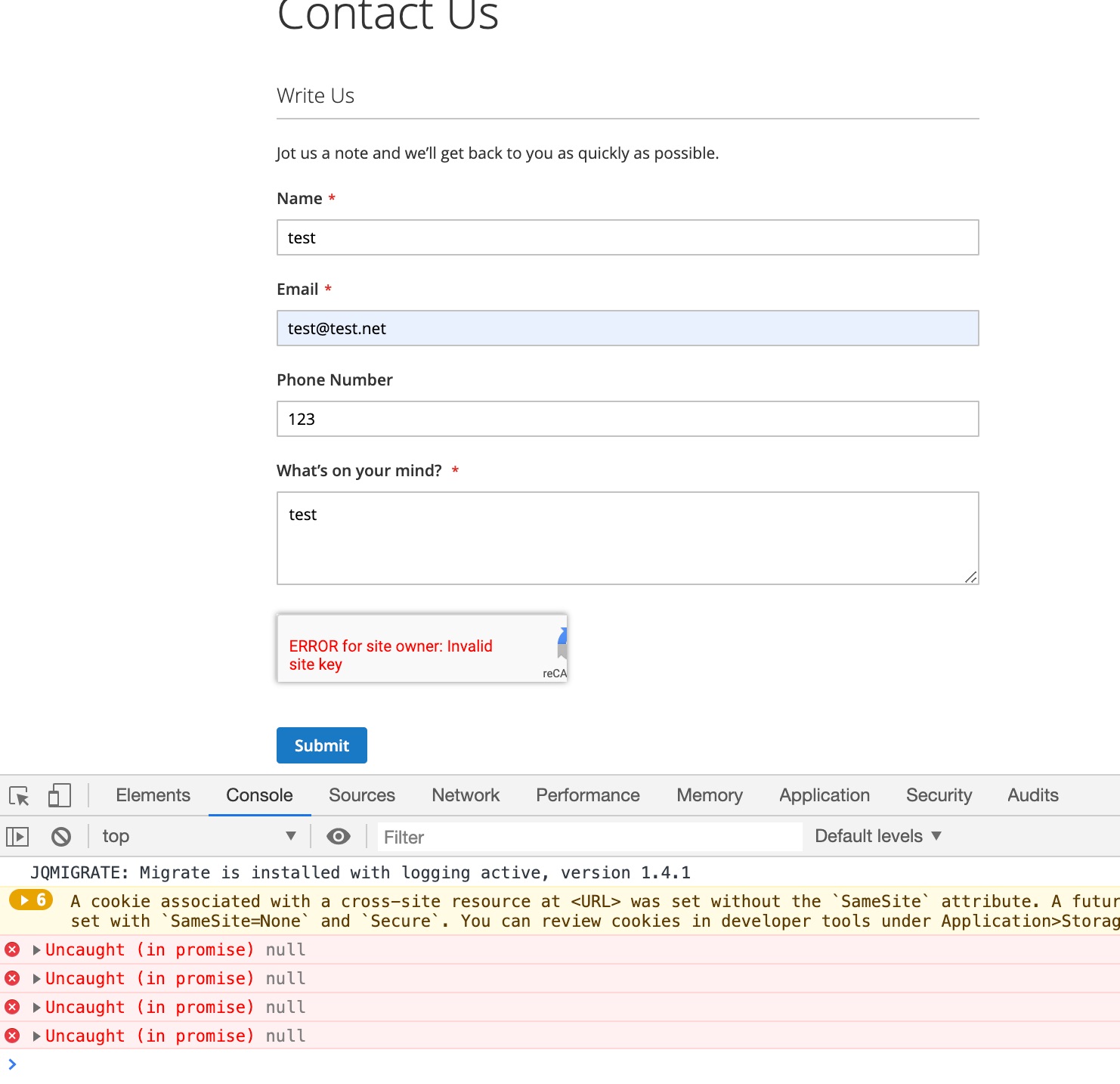Open the top context dropdown
The image size is (1120, 1084).
point(200,836)
